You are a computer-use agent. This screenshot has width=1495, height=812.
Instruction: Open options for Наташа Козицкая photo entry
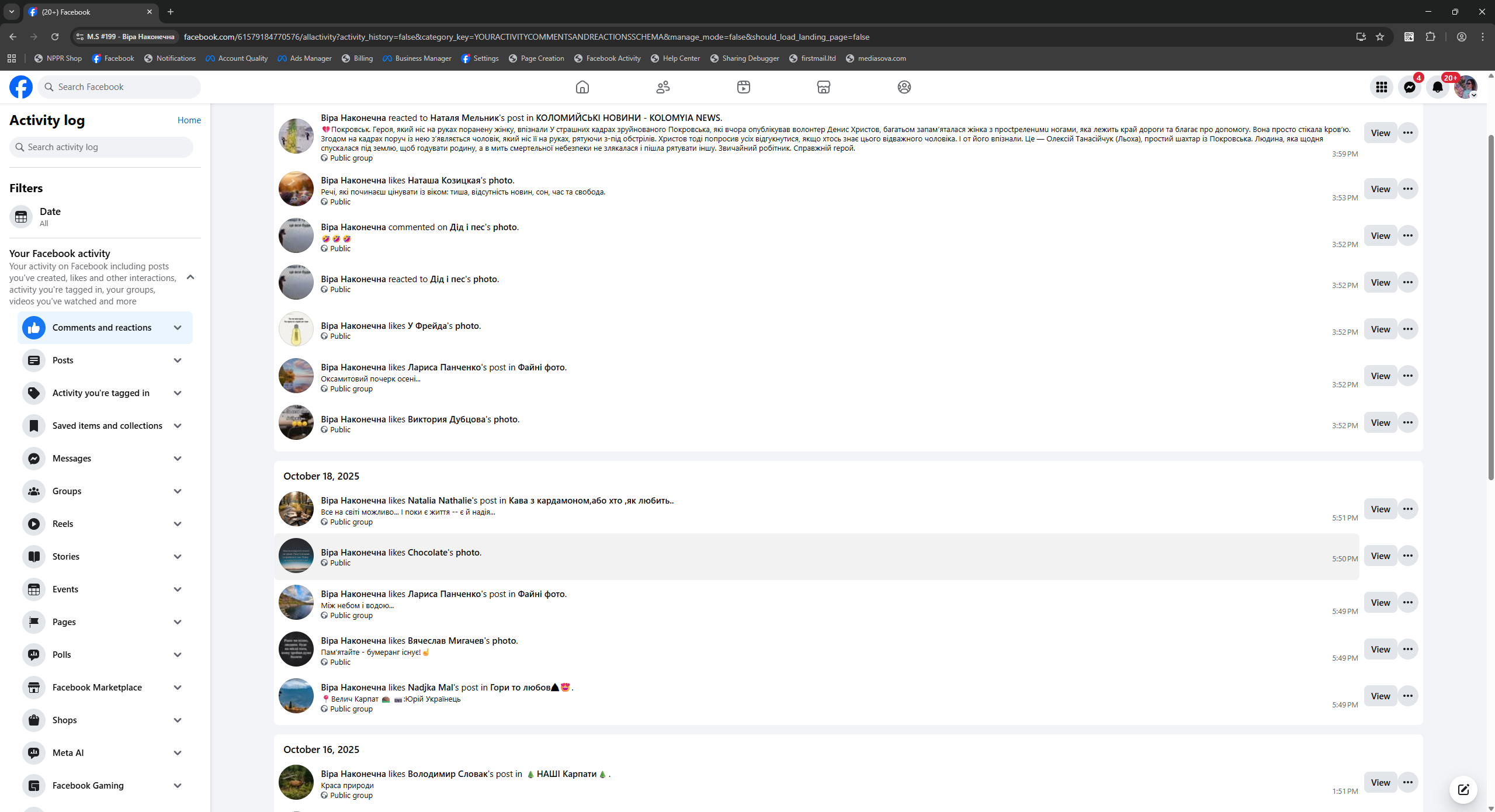pos(1407,189)
